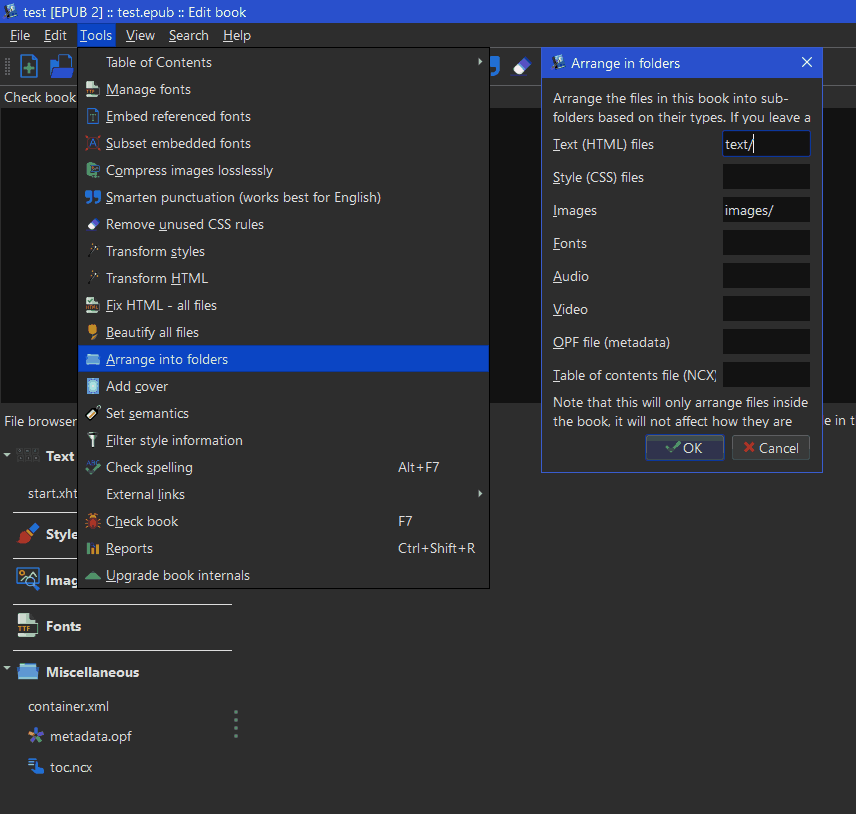
Task: Click the eraser toolbar icon
Action: [x=522, y=67]
